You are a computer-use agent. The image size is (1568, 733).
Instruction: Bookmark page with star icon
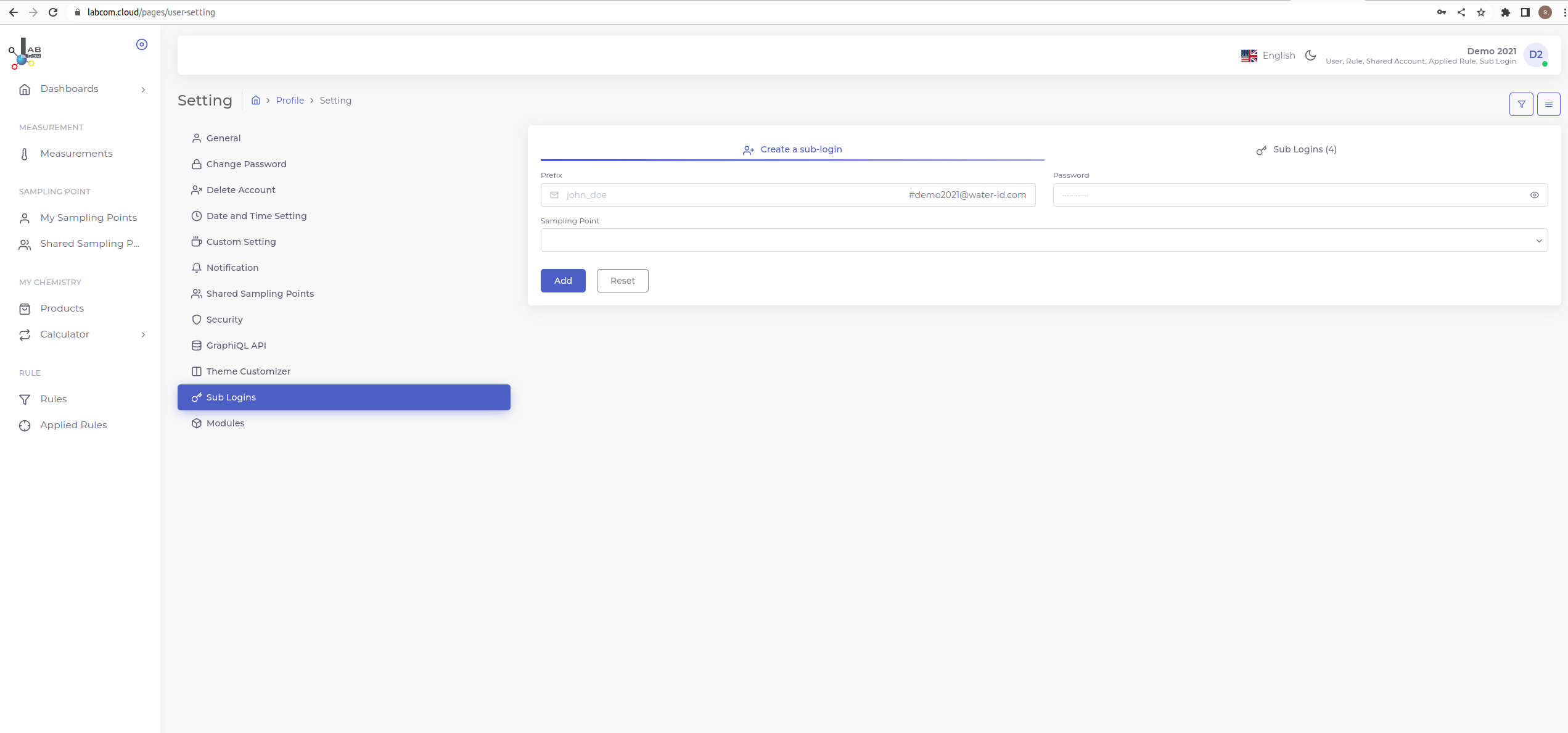[1481, 12]
